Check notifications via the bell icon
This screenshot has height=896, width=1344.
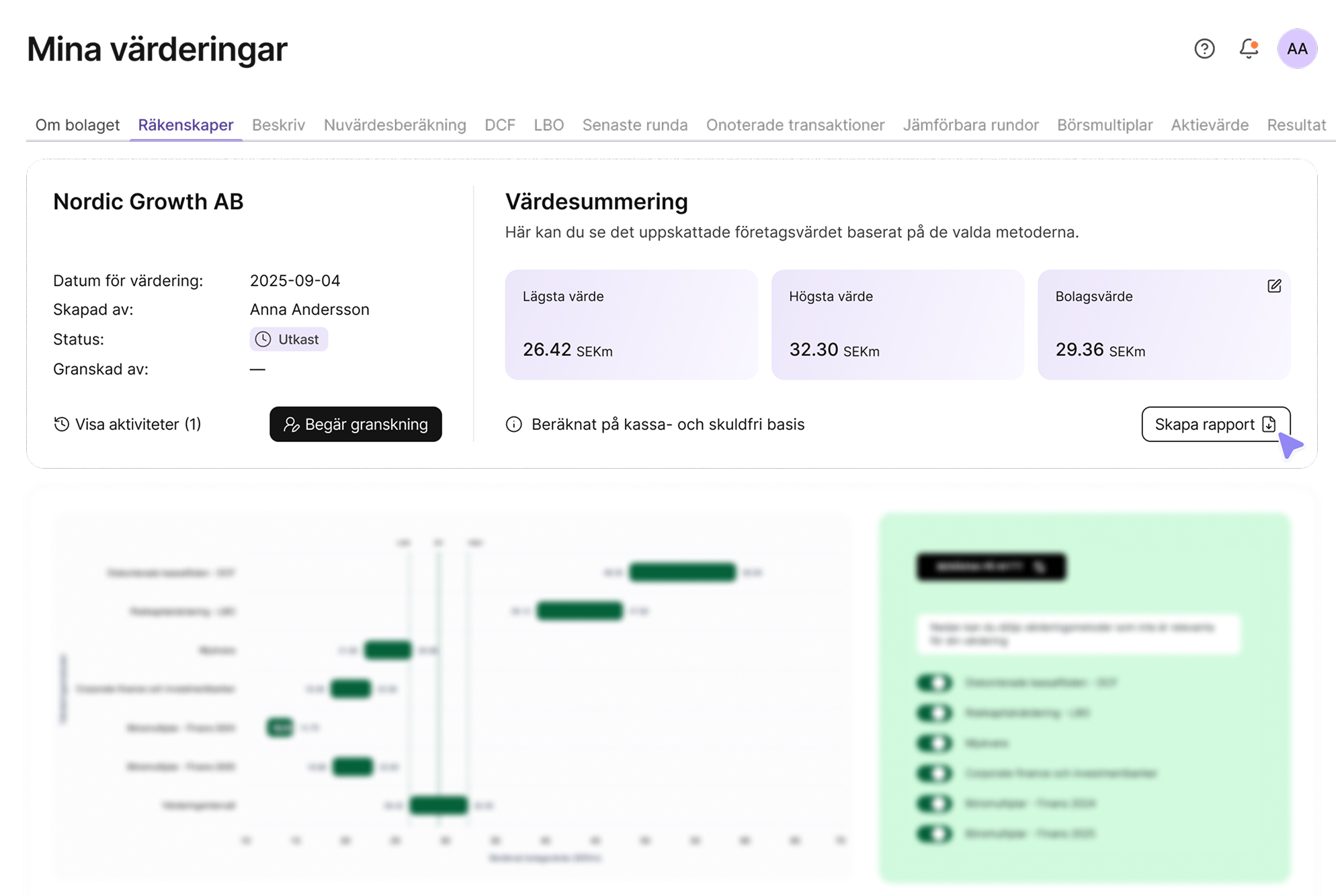pos(1249,48)
